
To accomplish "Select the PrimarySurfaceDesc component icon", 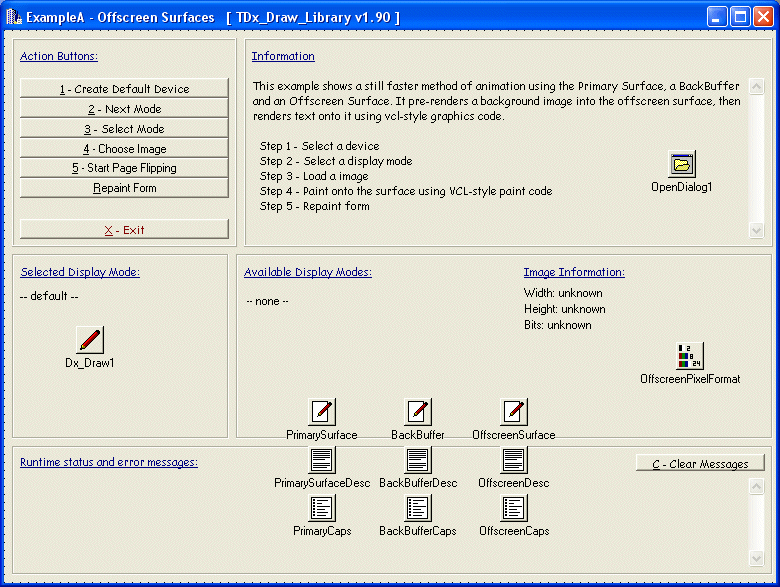I will tap(322, 460).
